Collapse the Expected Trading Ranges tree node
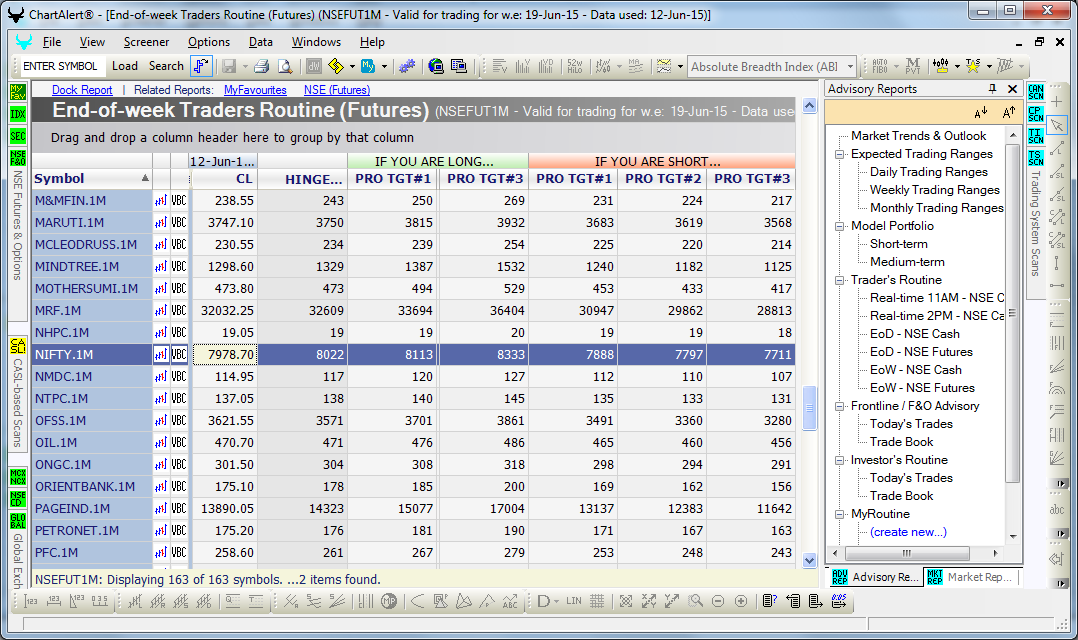1078x640 pixels. [x=839, y=155]
